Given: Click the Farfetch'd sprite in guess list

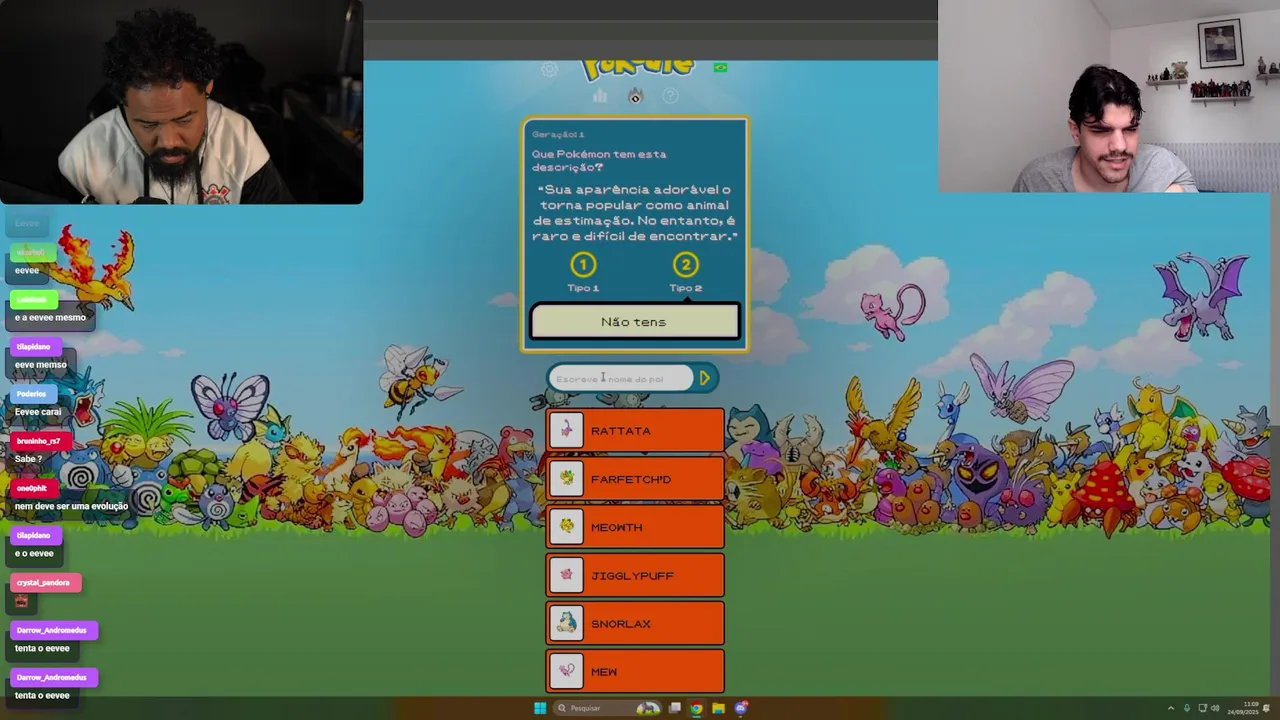Looking at the screenshot, I should click(x=567, y=479).
